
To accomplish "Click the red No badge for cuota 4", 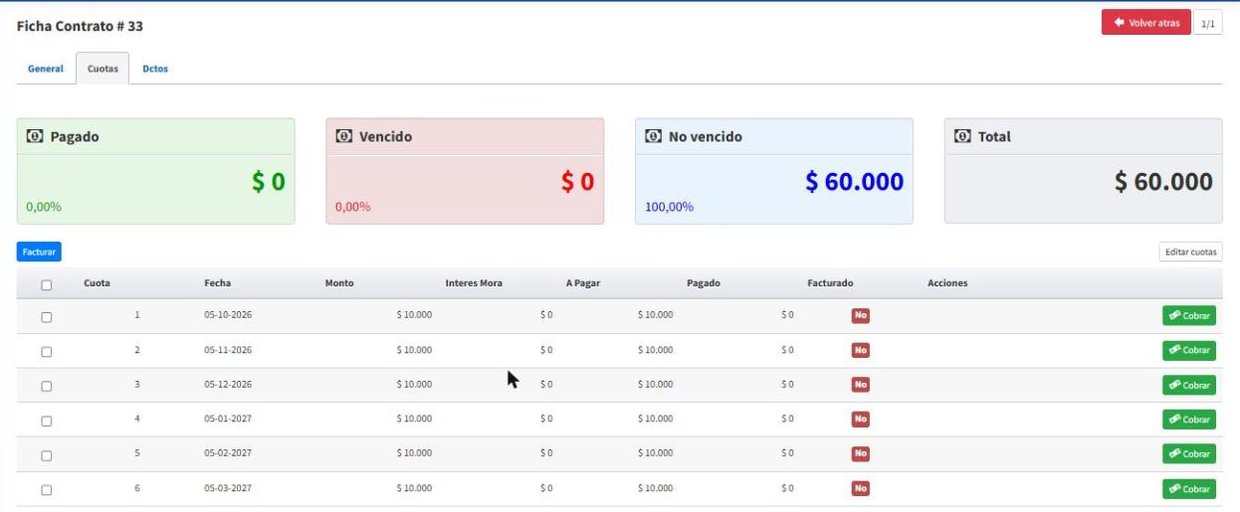I will [x=860, y=419].
